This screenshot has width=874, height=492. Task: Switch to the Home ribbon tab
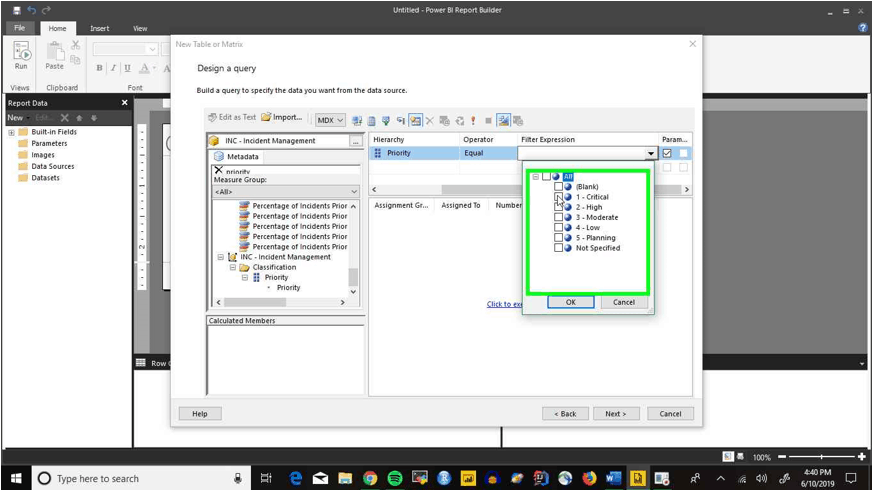[x=57, y=28]
